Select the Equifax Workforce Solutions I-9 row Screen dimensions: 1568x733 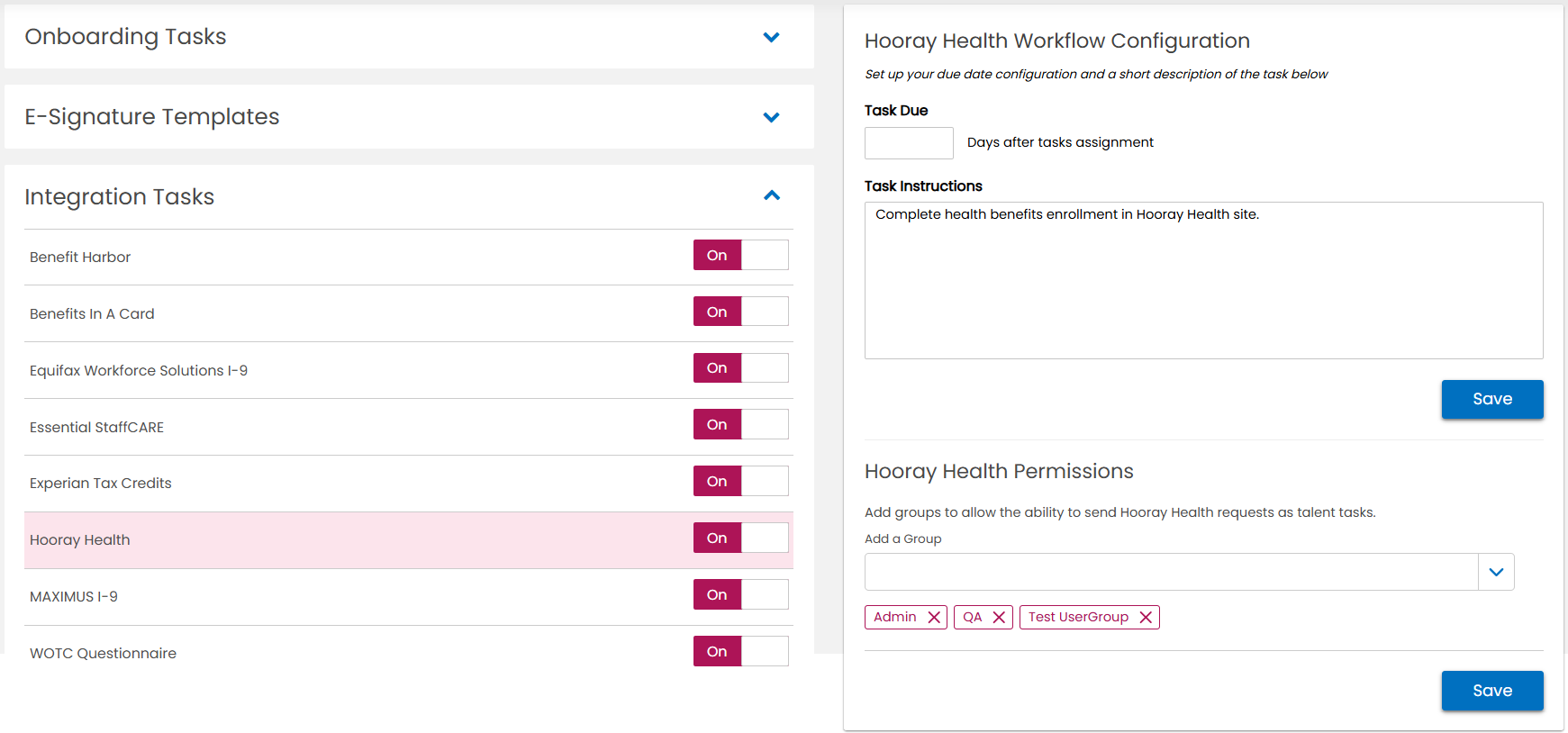click(x=408, y=370)
